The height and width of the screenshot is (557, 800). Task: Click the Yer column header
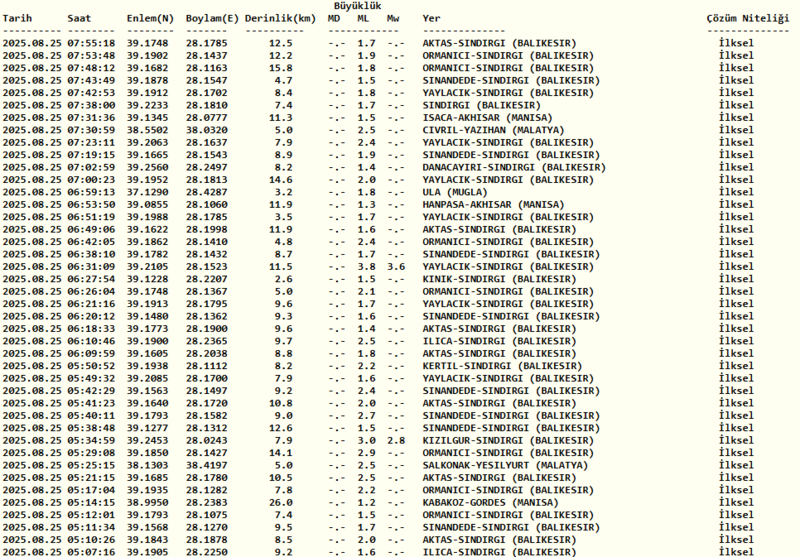(x=431, y=18)
